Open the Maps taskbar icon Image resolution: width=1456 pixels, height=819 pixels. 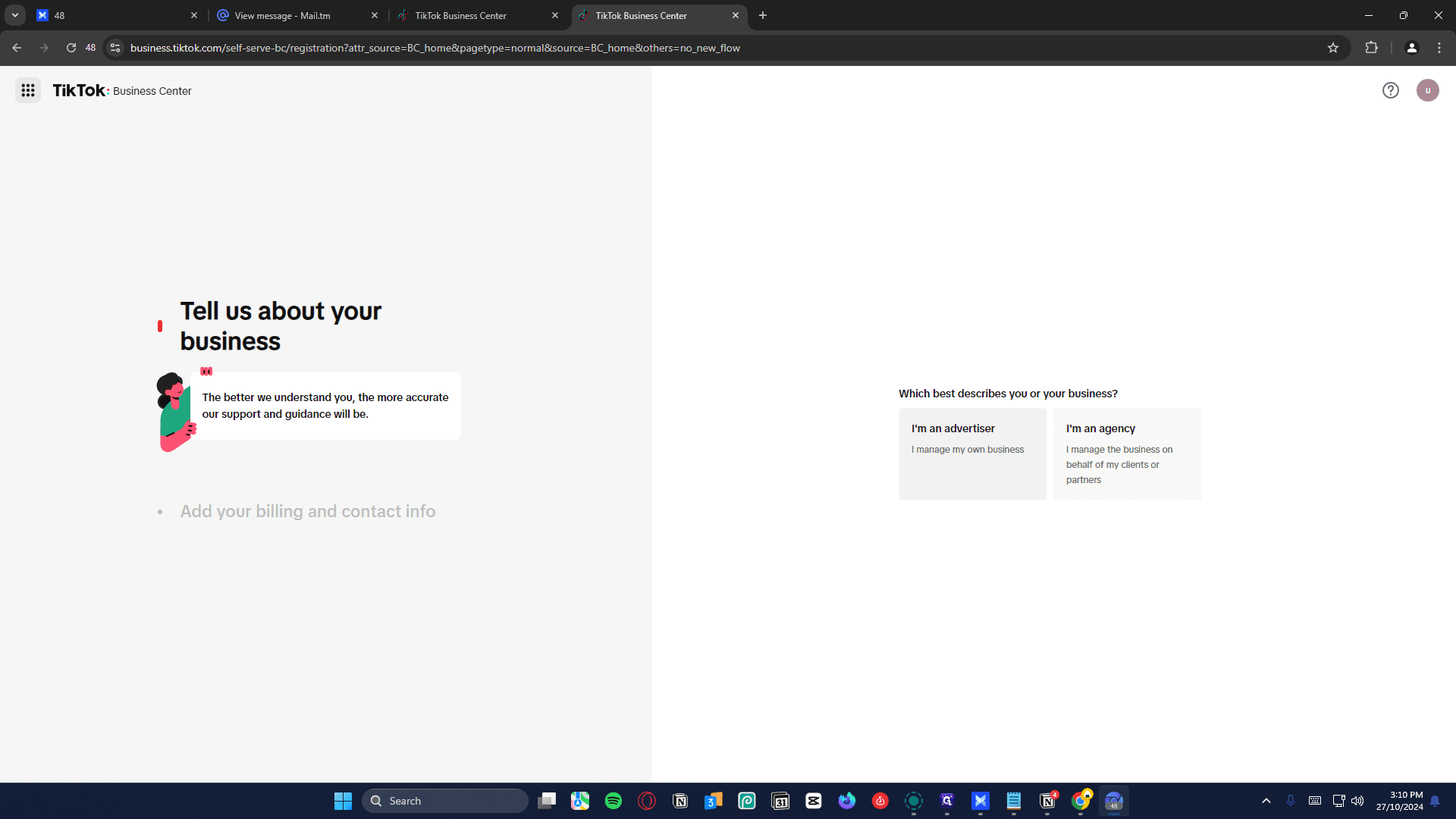(580, 801)
